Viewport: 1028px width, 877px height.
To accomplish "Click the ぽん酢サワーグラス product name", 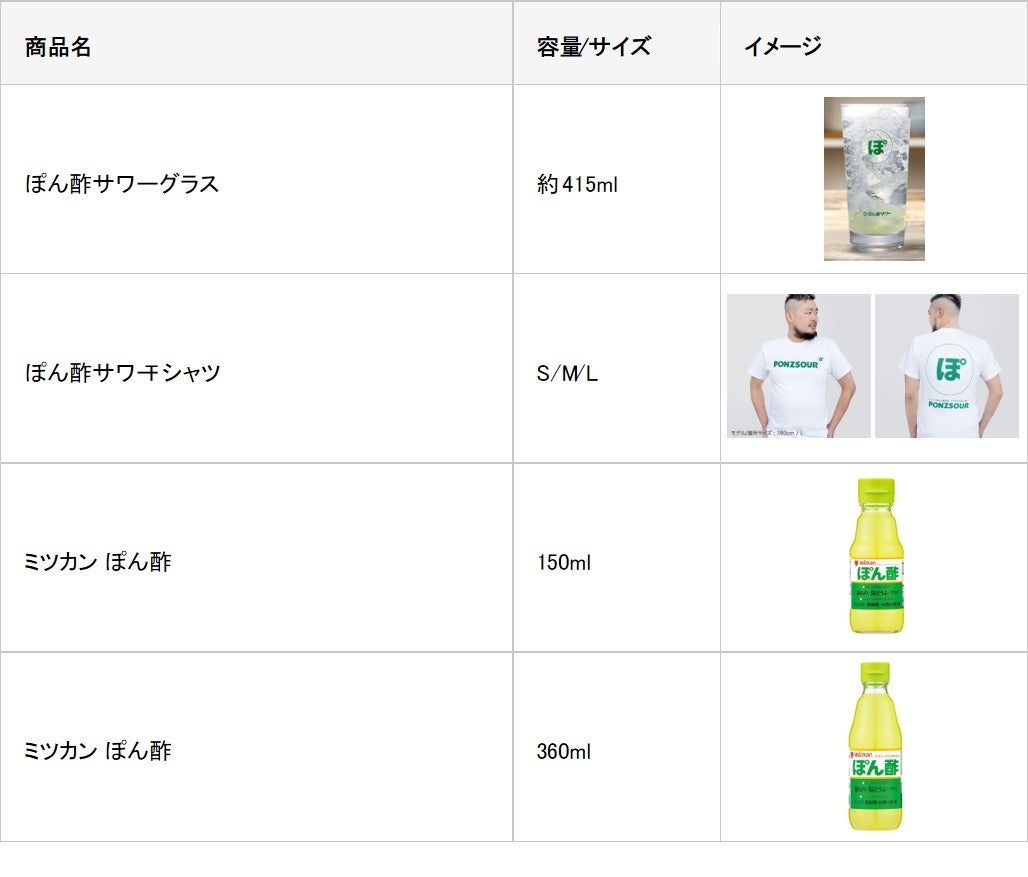I will pos(122,184).
